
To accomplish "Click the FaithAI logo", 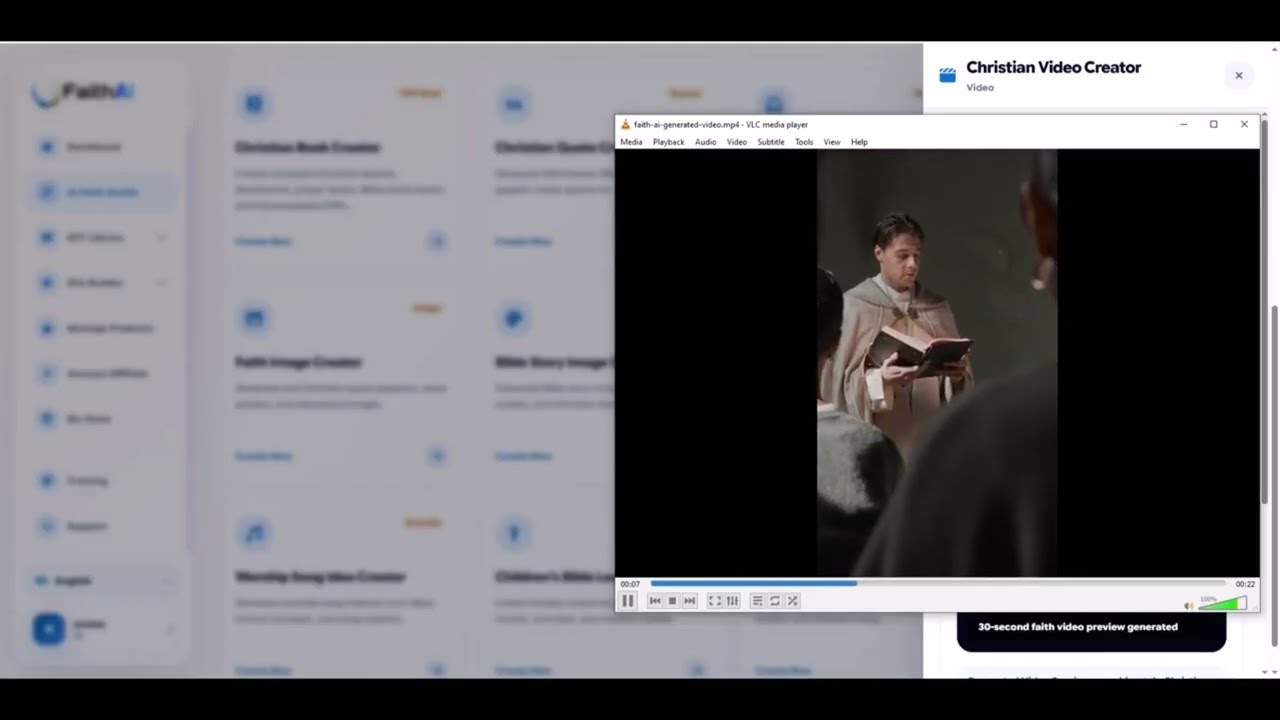I will 82,92.
